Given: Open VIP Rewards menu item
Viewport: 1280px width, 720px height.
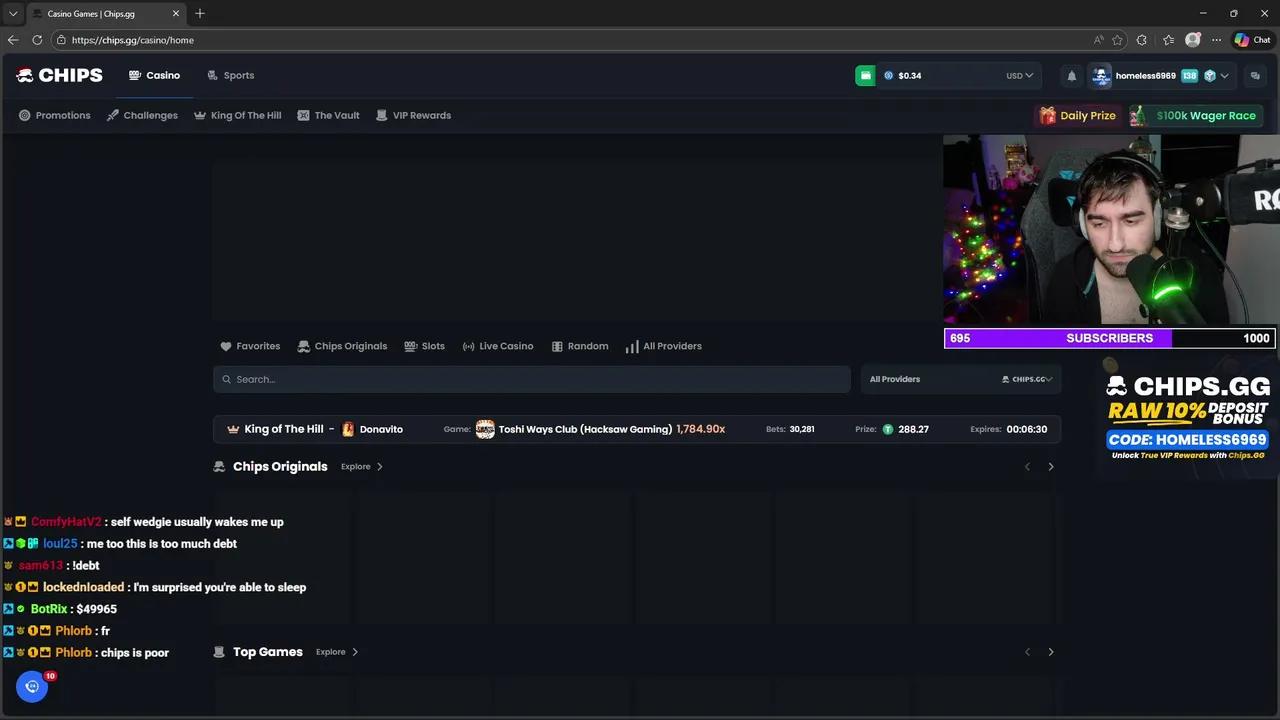Looking at the screenshot, I should coord(413,115).
